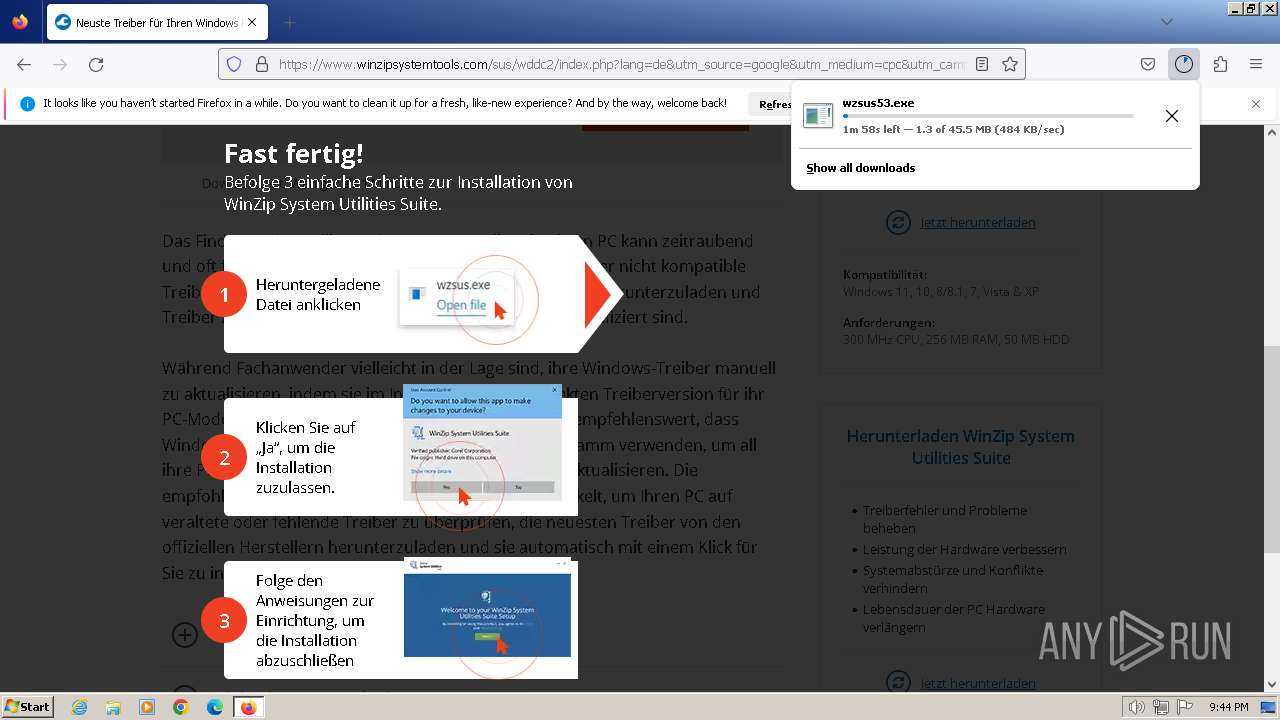The width and height of the screenshot is (1280, 720).
Task: Click Leistung der Hardware verbessern text
Action: 965,549
